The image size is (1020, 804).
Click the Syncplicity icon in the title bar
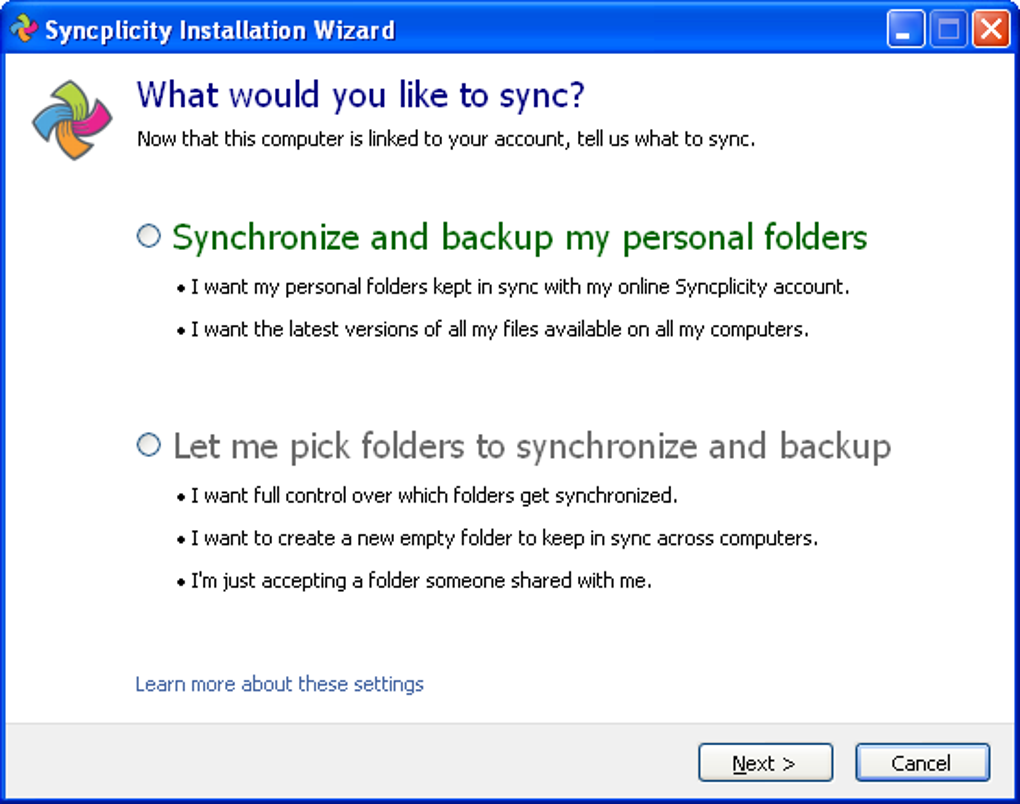pyautogui.click(x=23, y=29)
